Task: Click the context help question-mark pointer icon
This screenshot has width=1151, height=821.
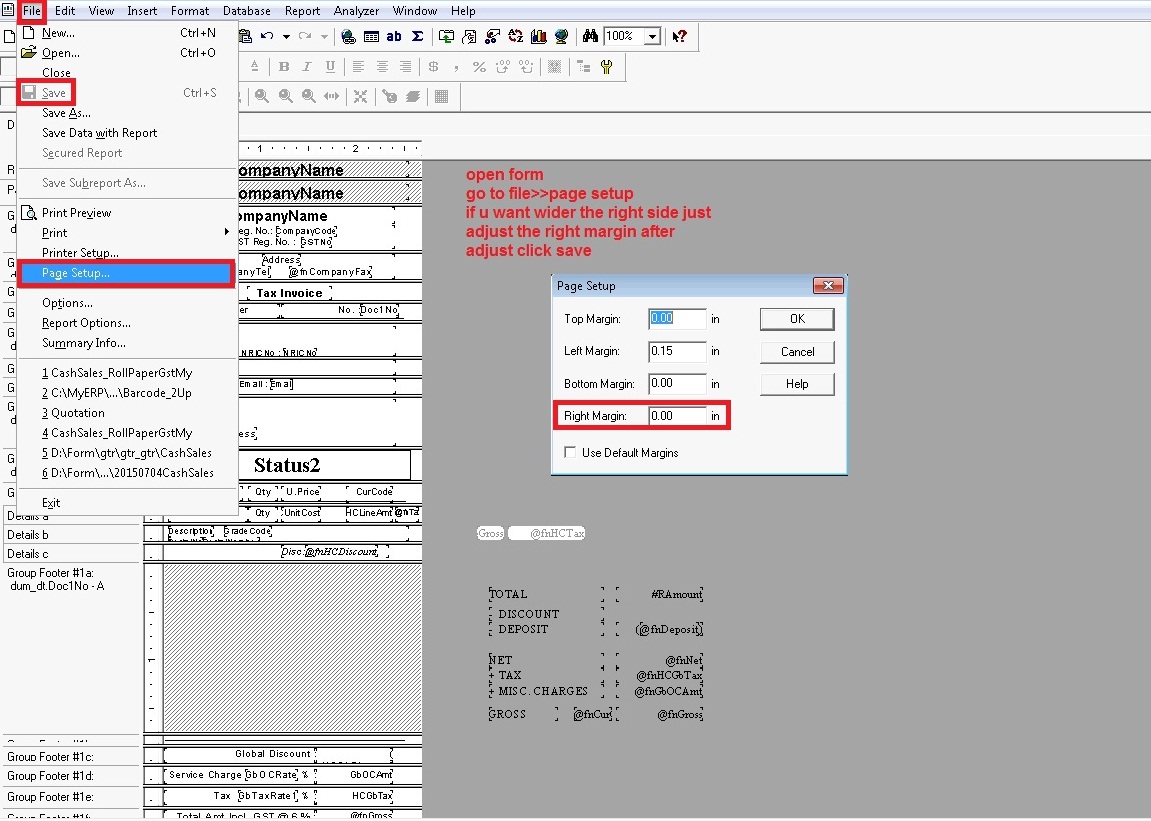Action: pyautogui.click(x=679, y=37)
